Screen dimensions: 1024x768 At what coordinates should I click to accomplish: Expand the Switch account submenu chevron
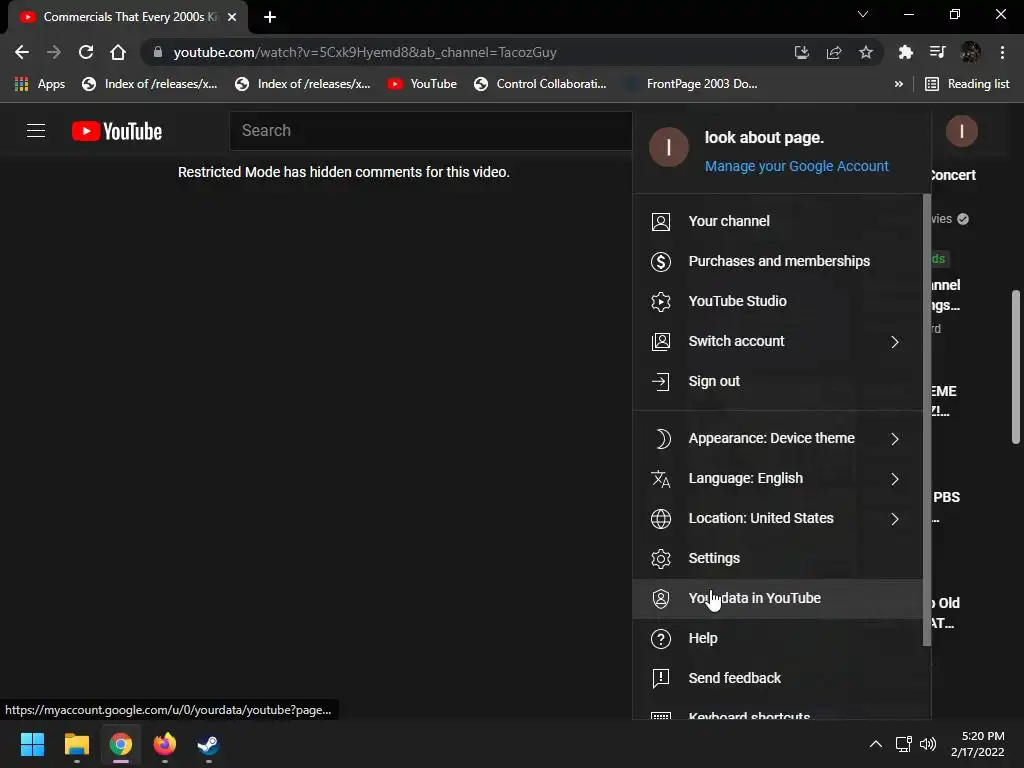(895, 342)
